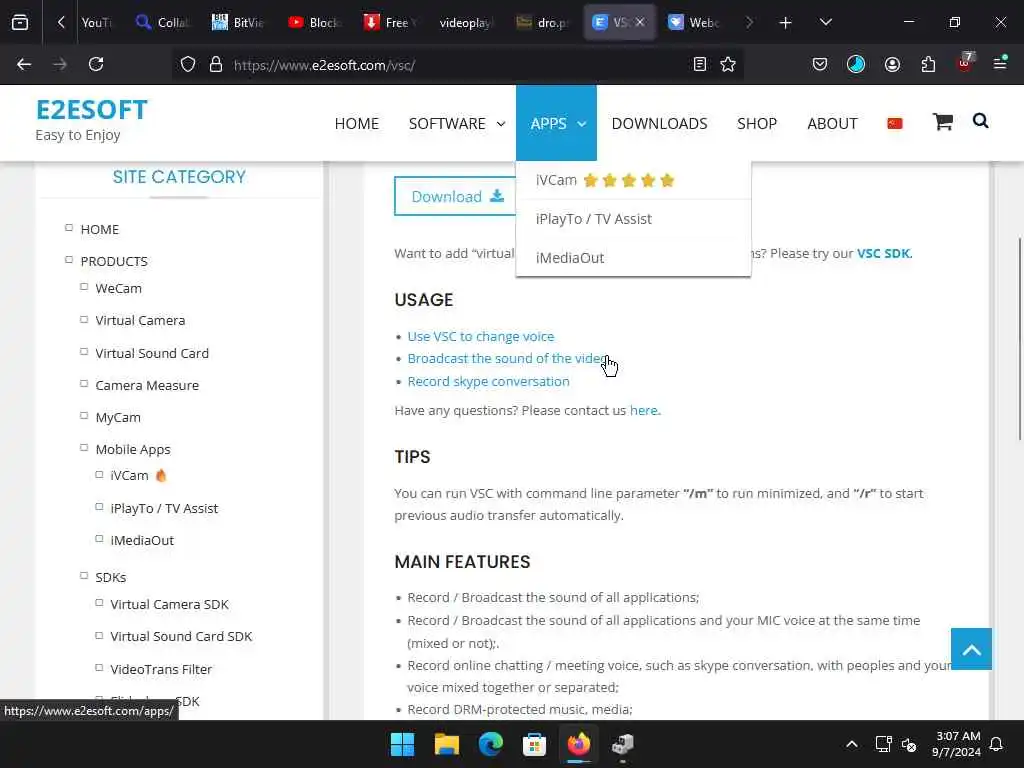Open MyCam in sidebar
Image resolution: width=1024 pixels, height=768 pixels.
(x=118, y=417)
